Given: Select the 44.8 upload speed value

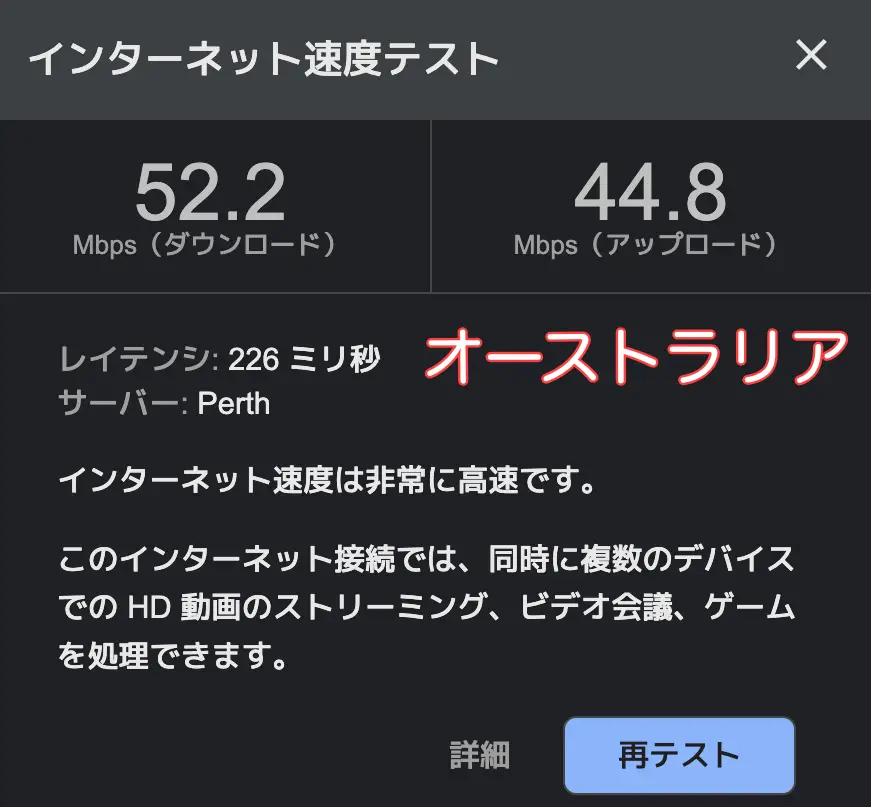Looking at the screenshot, I should pos(650,192).
